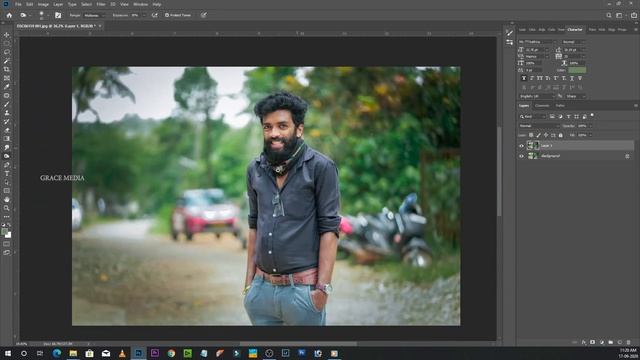The image size is (640, 360).
Task: Click the layer Opacity value field
Action: 582,126
